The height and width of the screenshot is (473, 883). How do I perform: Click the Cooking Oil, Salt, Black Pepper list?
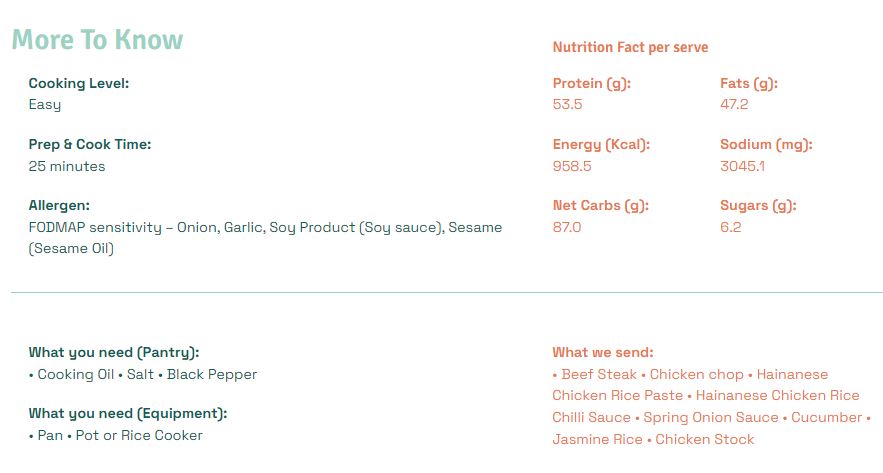coord(143,374)
